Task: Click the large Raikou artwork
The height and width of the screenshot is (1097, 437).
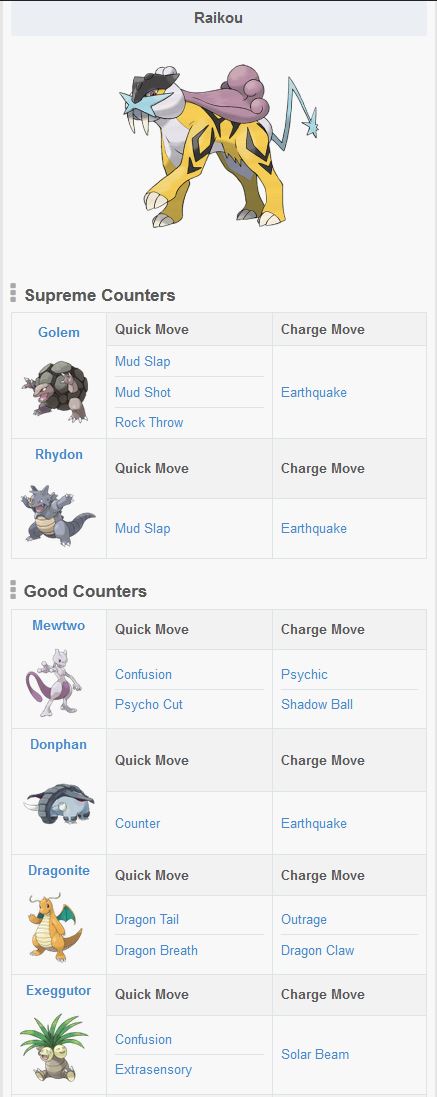Action: coord(217,146)
